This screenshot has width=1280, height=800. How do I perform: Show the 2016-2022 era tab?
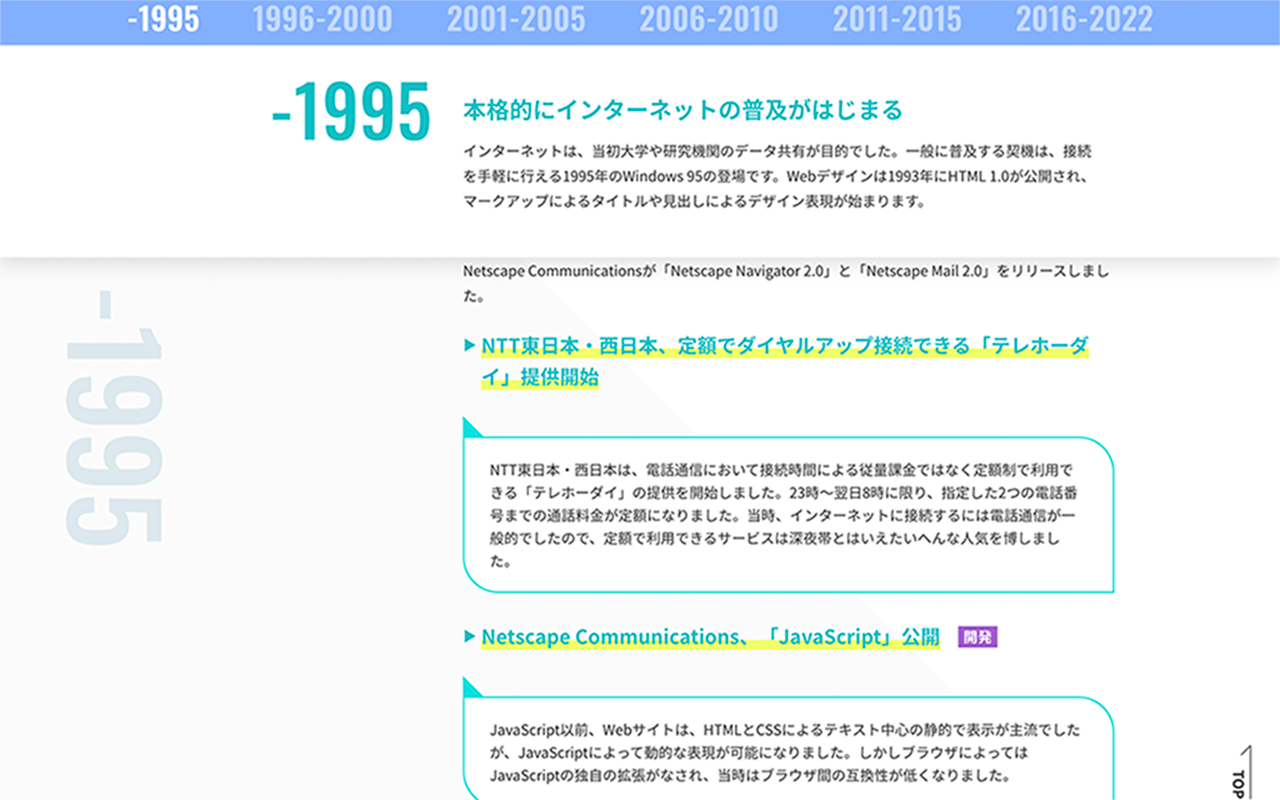point(1084,20)
